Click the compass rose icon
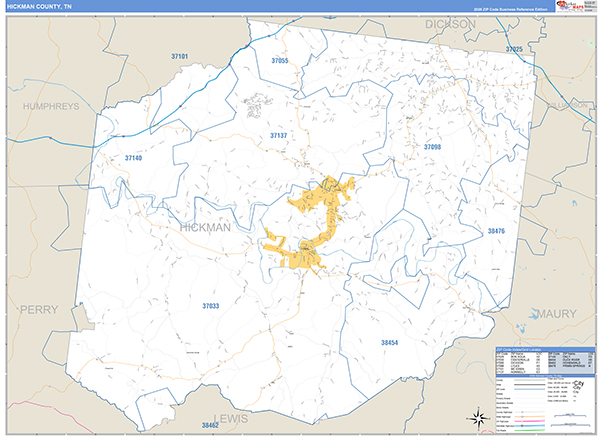This screenshot has height=436, width=600. 478,418
